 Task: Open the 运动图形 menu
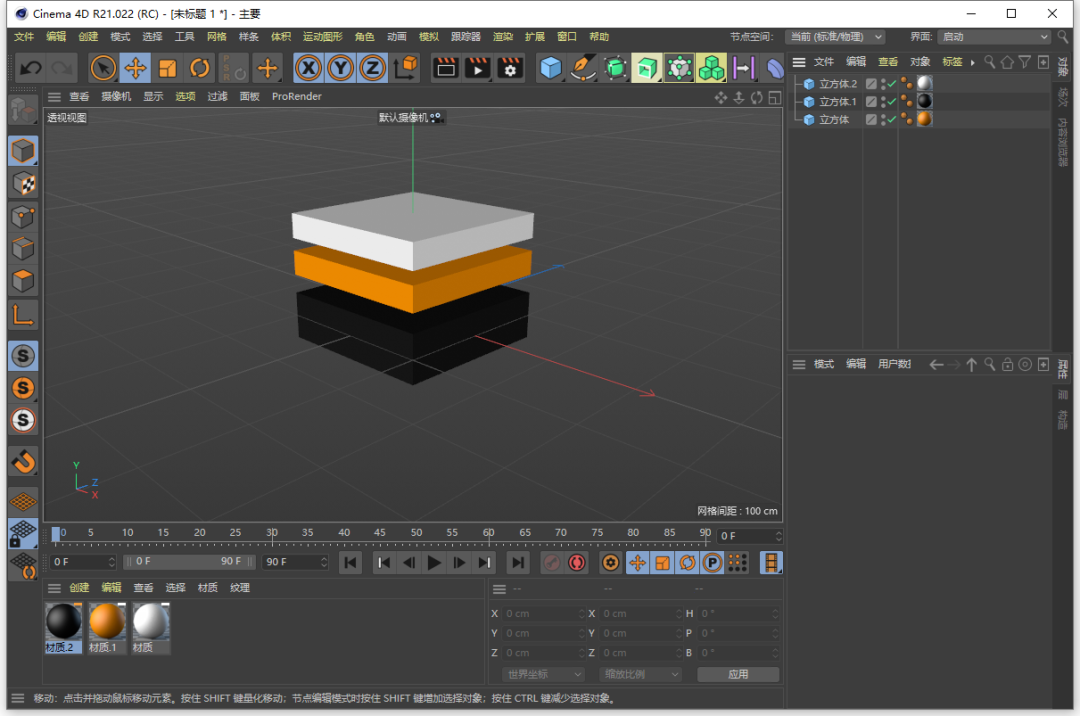click(322, 37)
